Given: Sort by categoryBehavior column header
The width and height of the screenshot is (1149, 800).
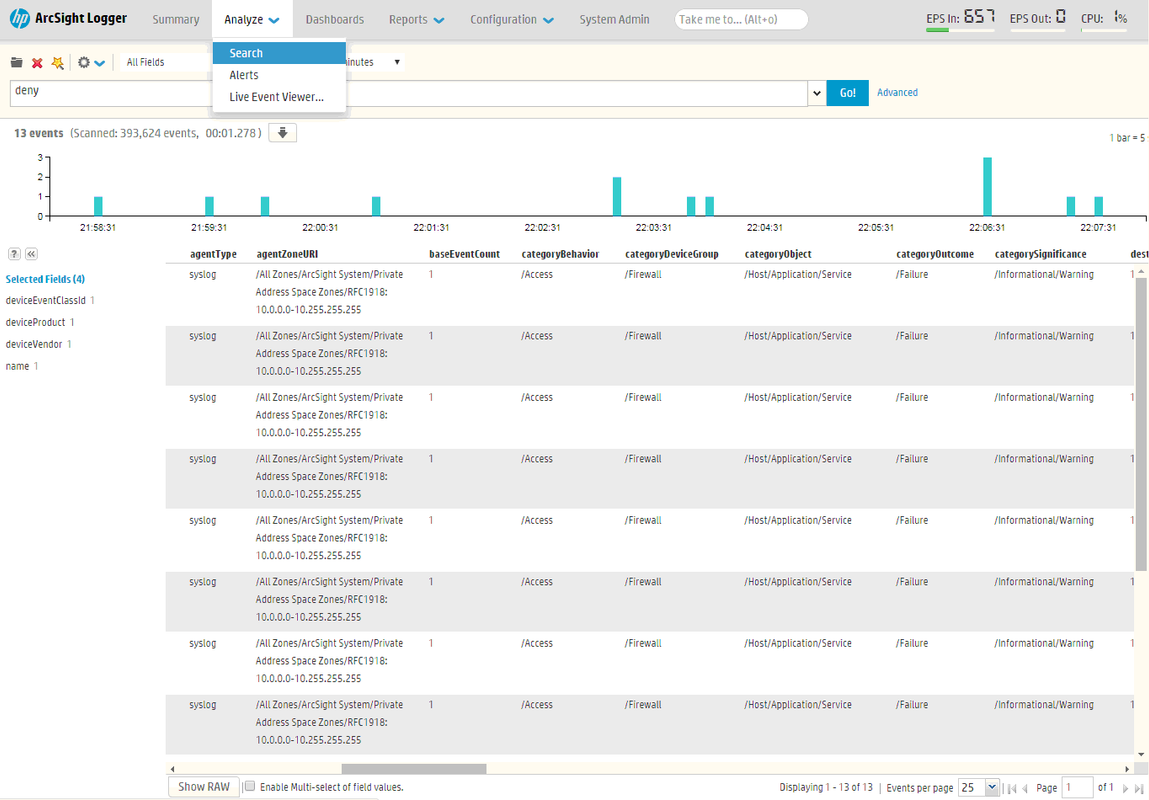Looking at the screenshot, I should (x=561, y=254).
